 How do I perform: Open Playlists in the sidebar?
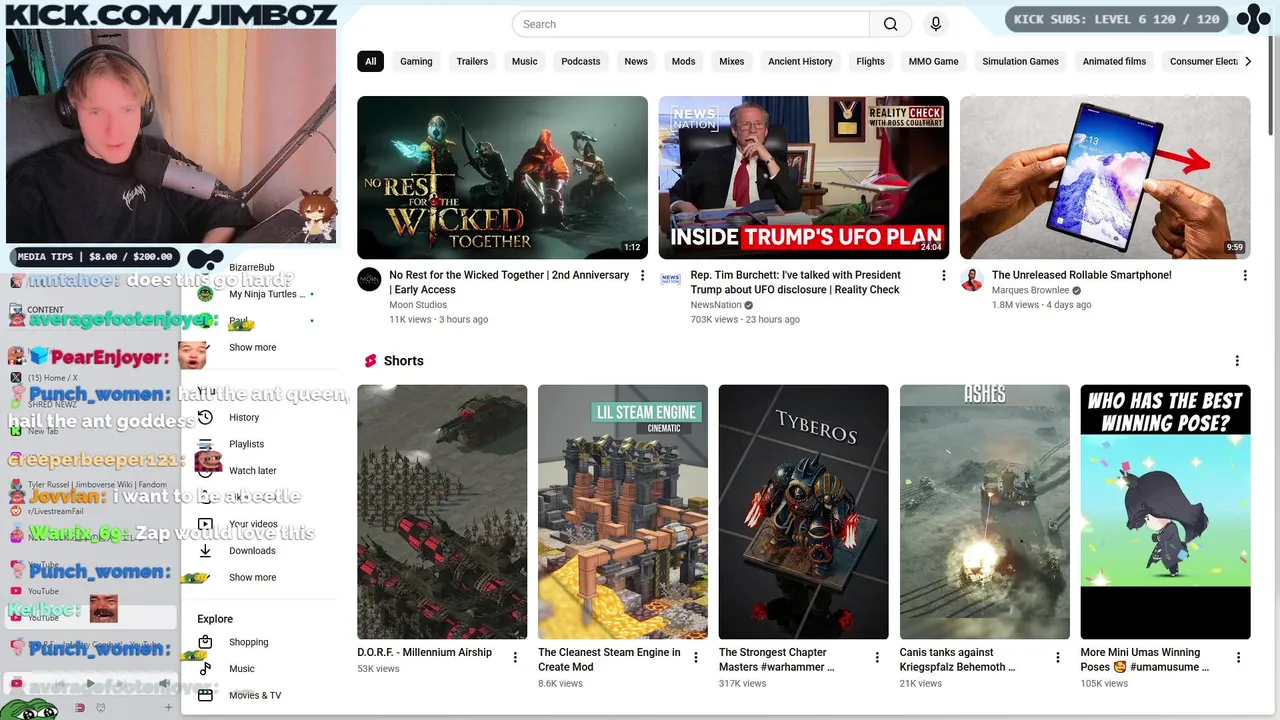click(246, 444)
